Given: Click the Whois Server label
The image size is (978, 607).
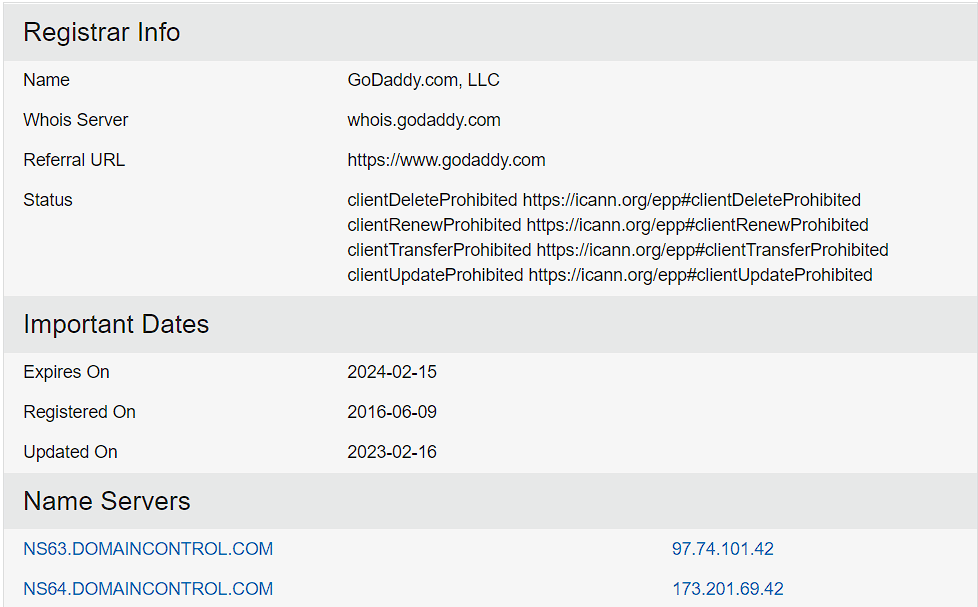Looking at the screenshot, I should click(75, 120).
